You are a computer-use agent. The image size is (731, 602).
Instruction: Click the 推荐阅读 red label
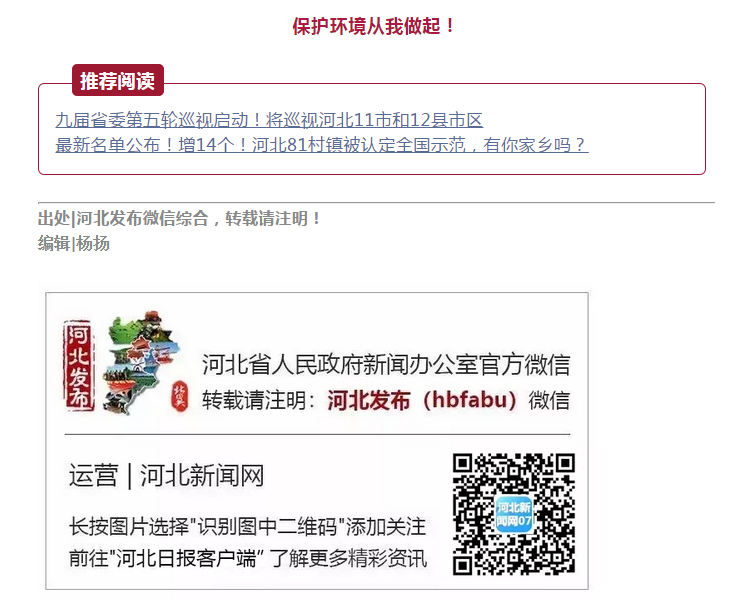pyautogui.click(x=118, y=80)
